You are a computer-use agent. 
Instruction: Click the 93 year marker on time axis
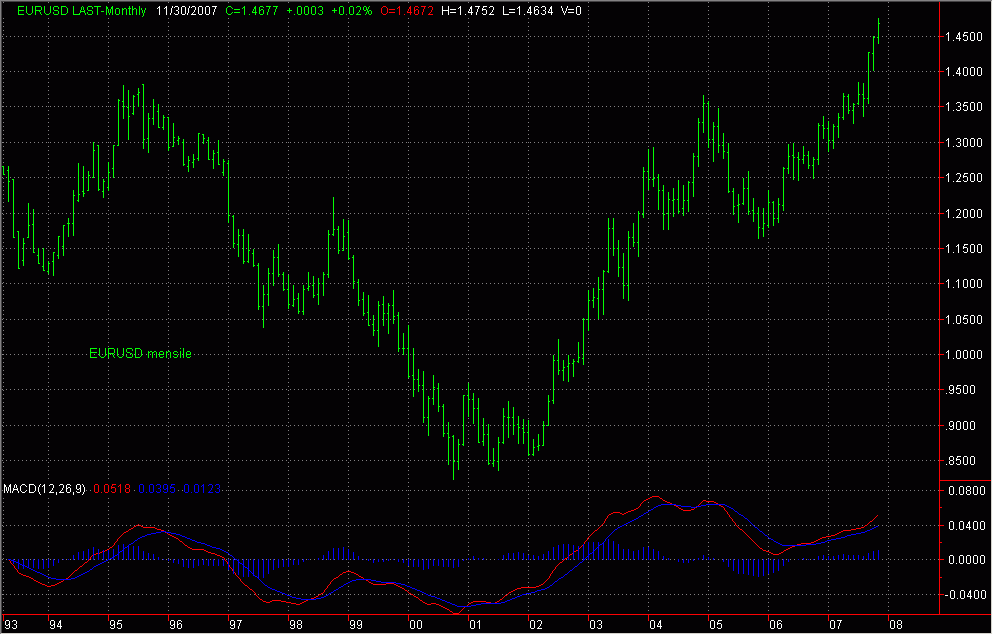pos(10,624)
